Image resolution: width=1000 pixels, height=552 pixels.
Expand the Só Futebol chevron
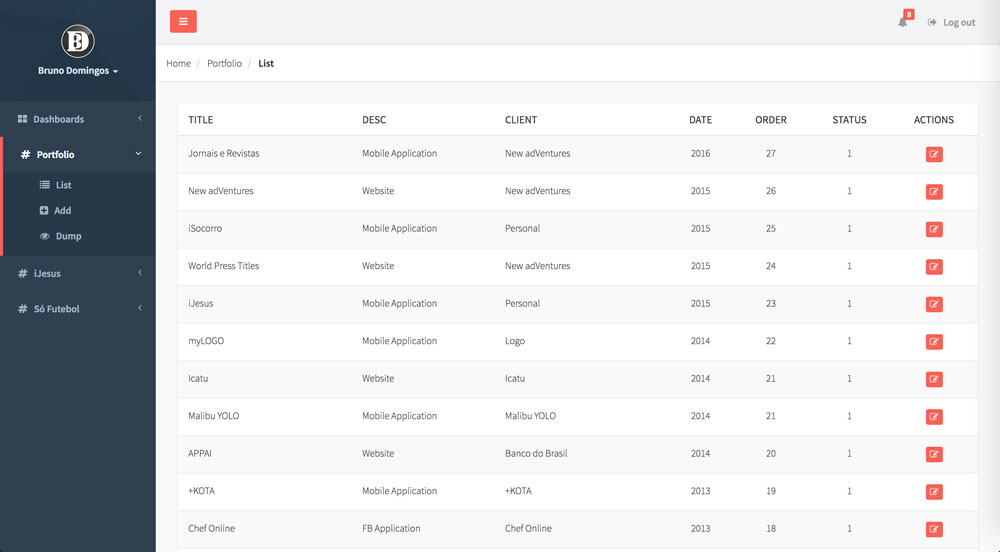pos(140,308)
